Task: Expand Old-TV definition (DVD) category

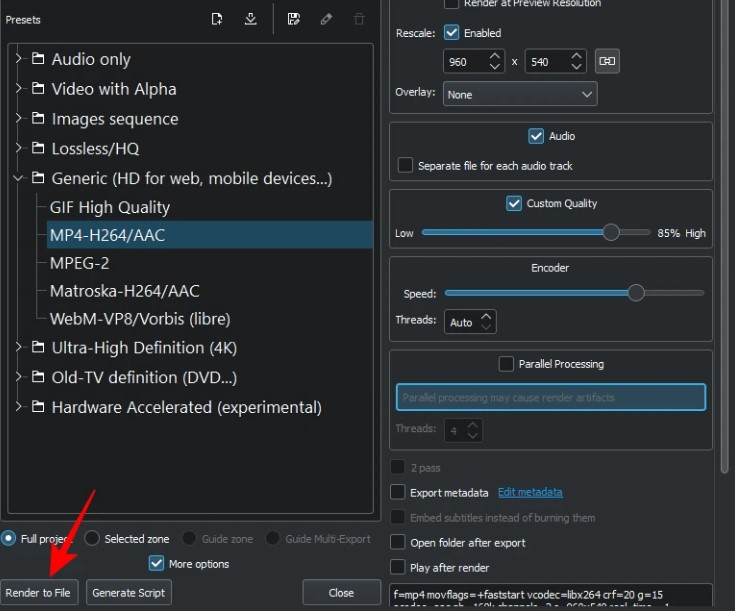Action: [18, 377]
